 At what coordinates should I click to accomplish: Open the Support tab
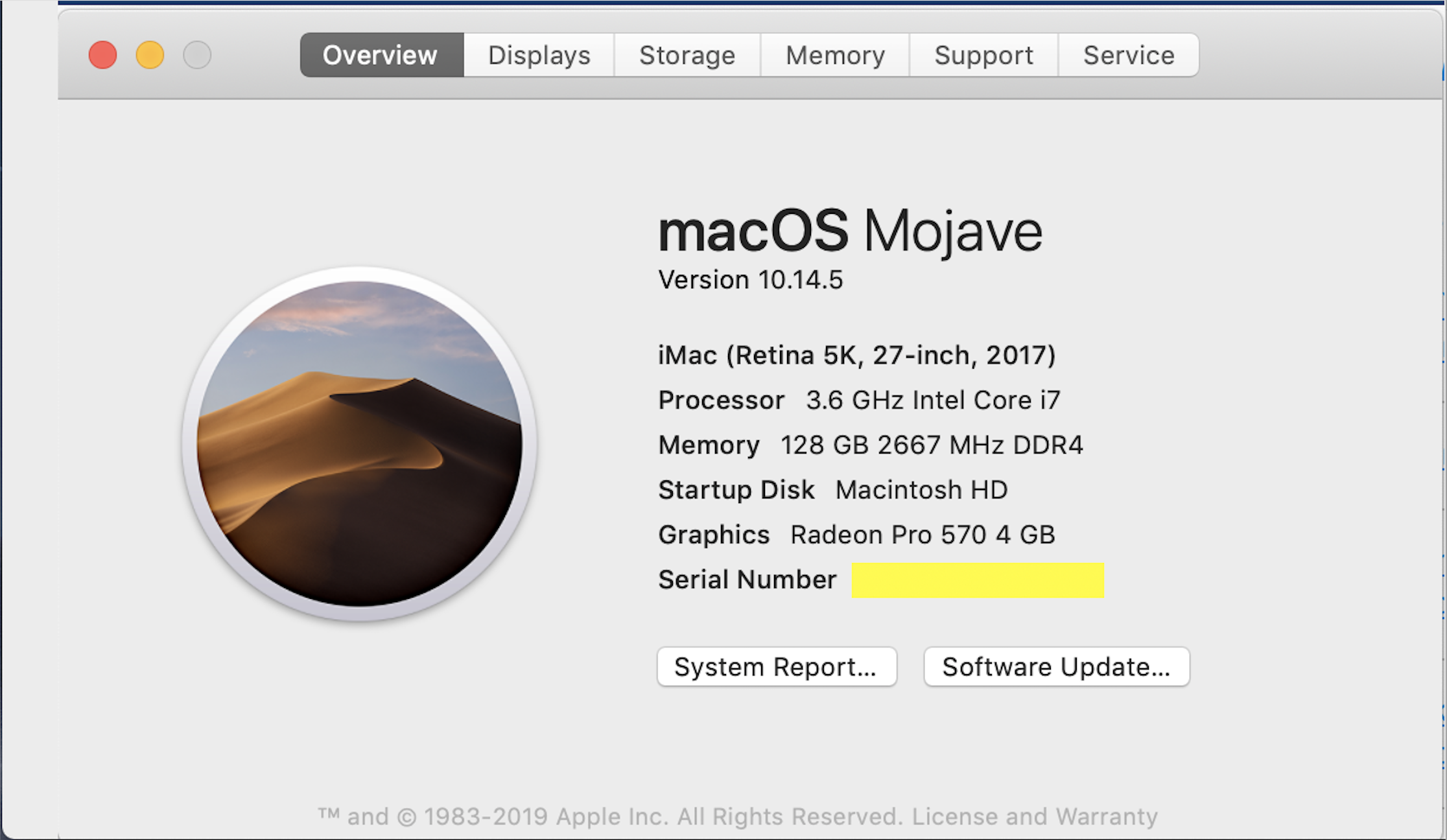(x=983, y=55)
